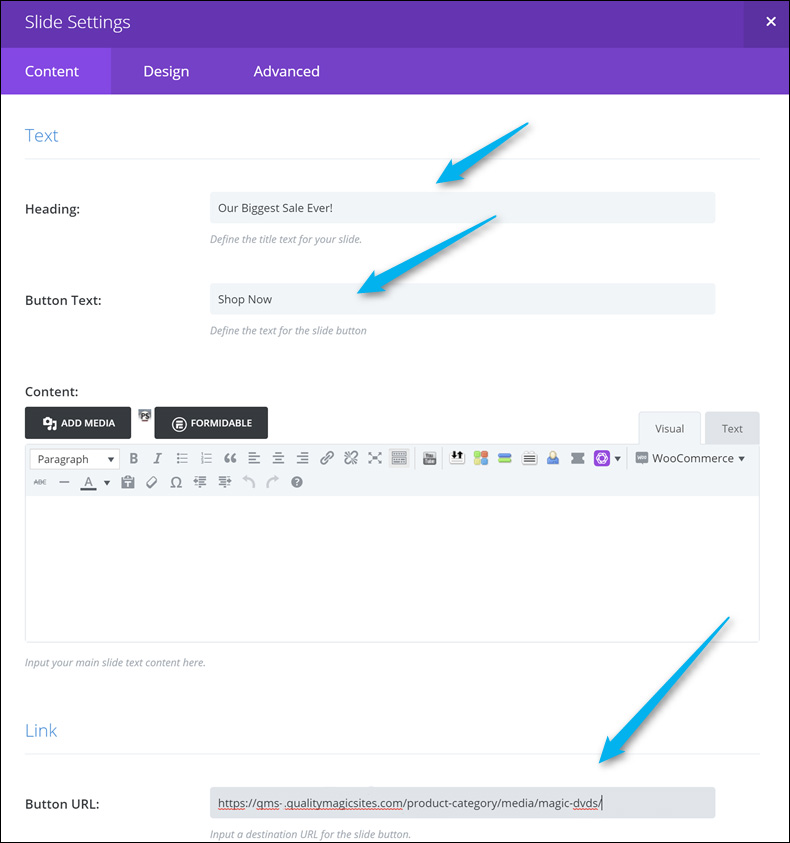The height and width of the screenshot is (843, 790).
Task: Click the redo arrow icon
Action: tap(273, 482)
